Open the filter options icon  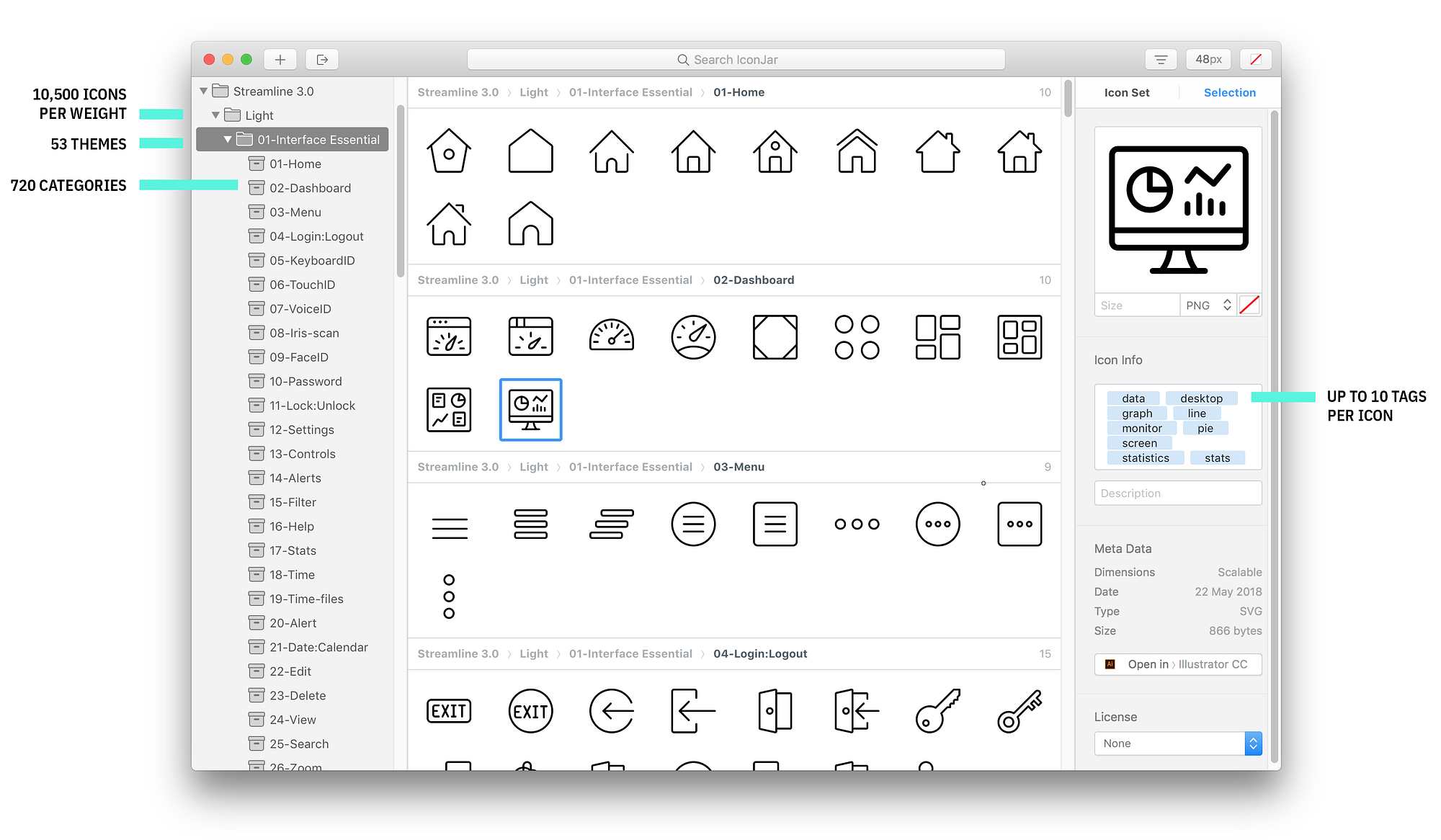pos(1161,60)
